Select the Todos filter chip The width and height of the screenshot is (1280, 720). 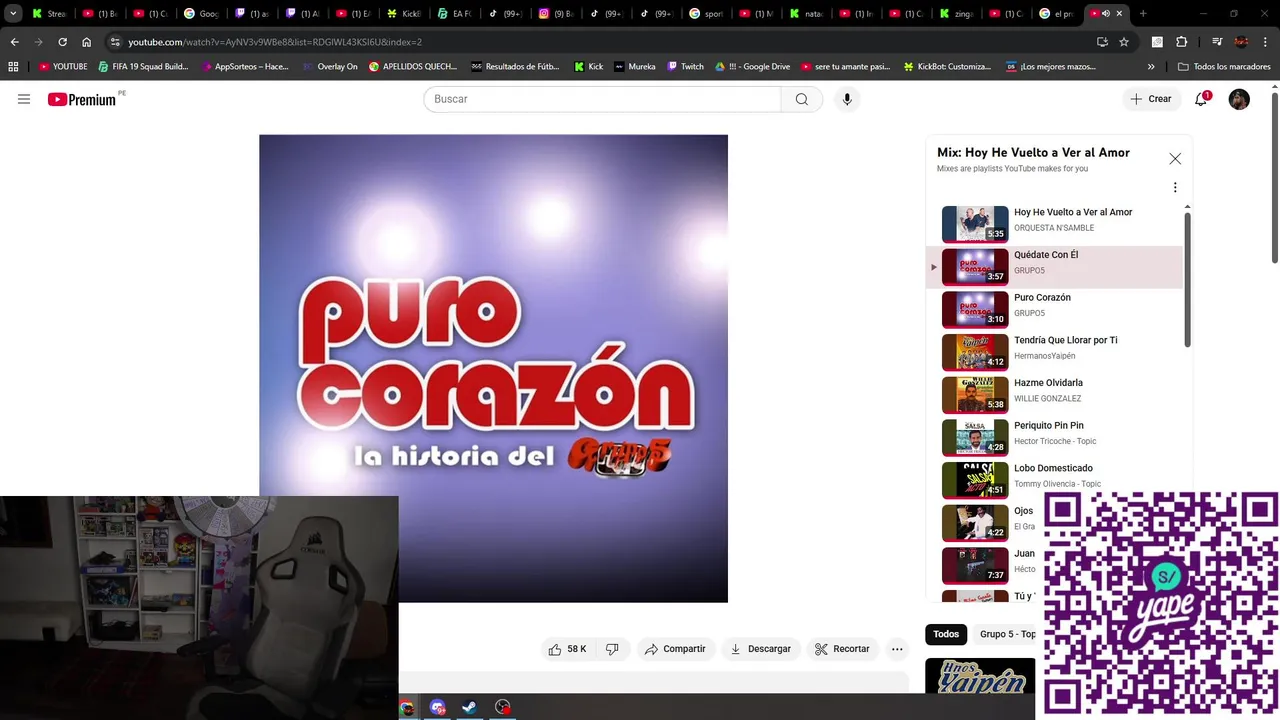click(x=946, y=634)
